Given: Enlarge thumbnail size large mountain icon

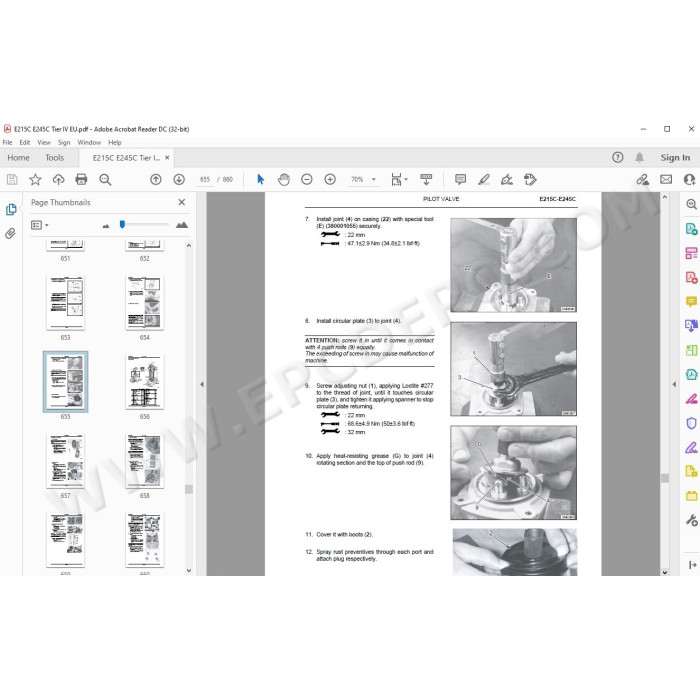Looking at the screenshot, I should (182, 225).
